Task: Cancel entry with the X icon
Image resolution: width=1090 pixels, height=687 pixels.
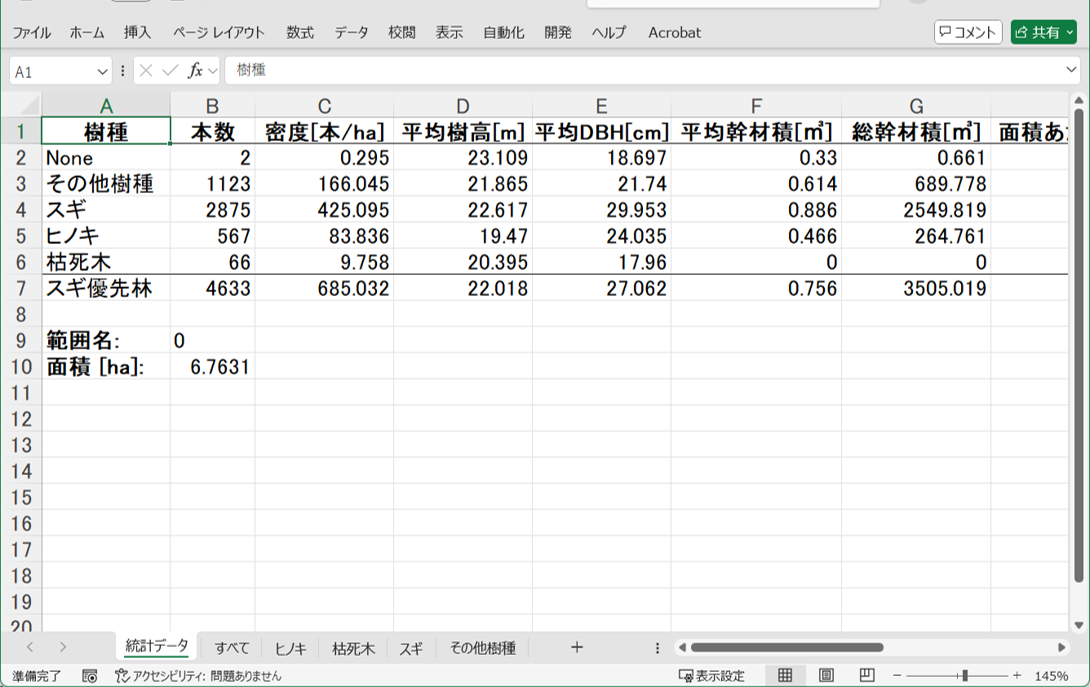Action: 148,71
